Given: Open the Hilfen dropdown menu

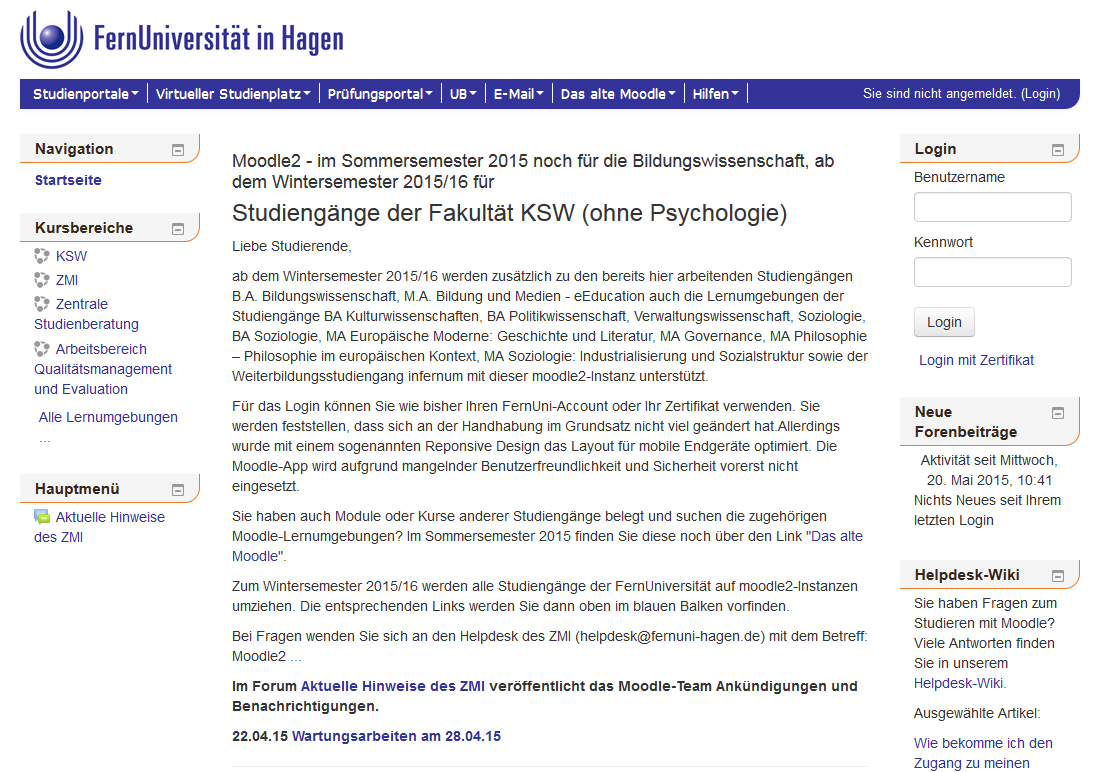Looking at the screenshot, I should pyautogui.click(x=716, y=94).
